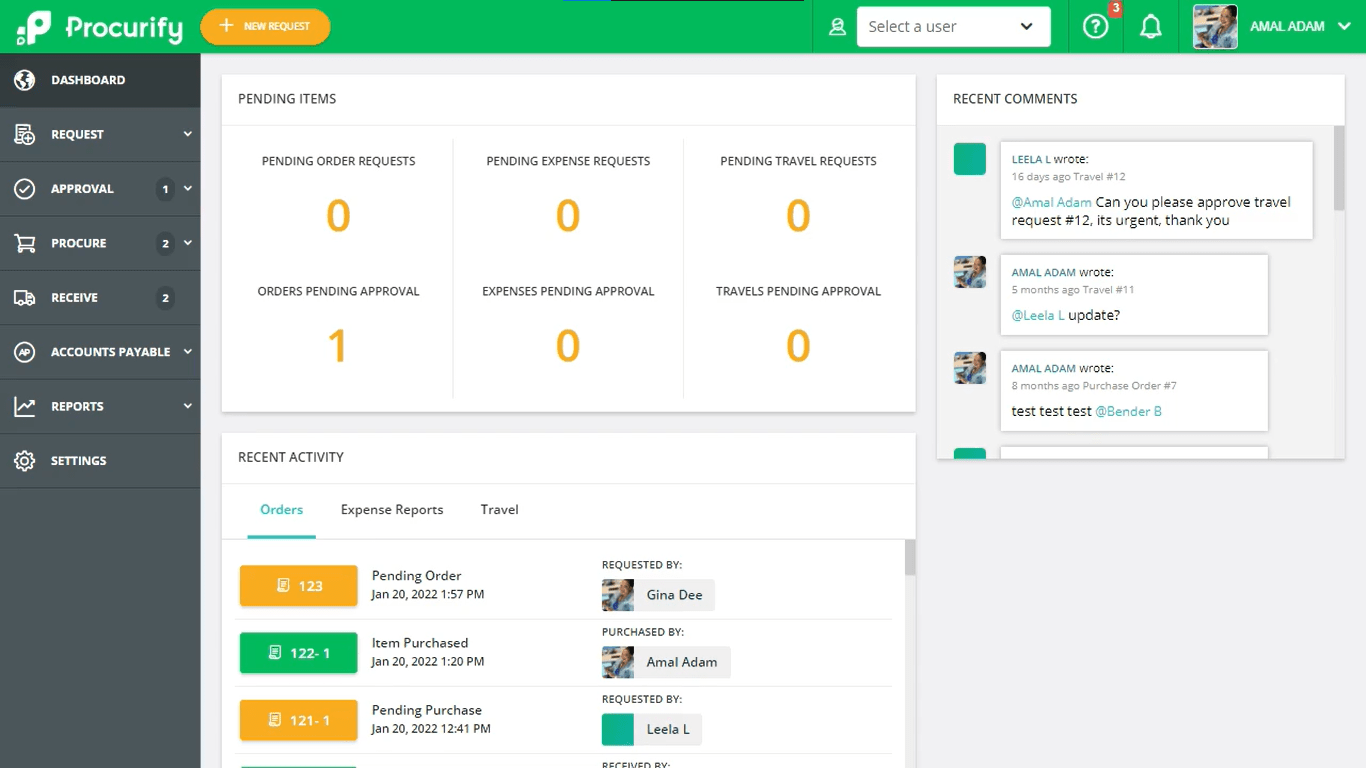Click the Procure shopping cart icon
Screen dimensions: 1366x768
point(25,243)
